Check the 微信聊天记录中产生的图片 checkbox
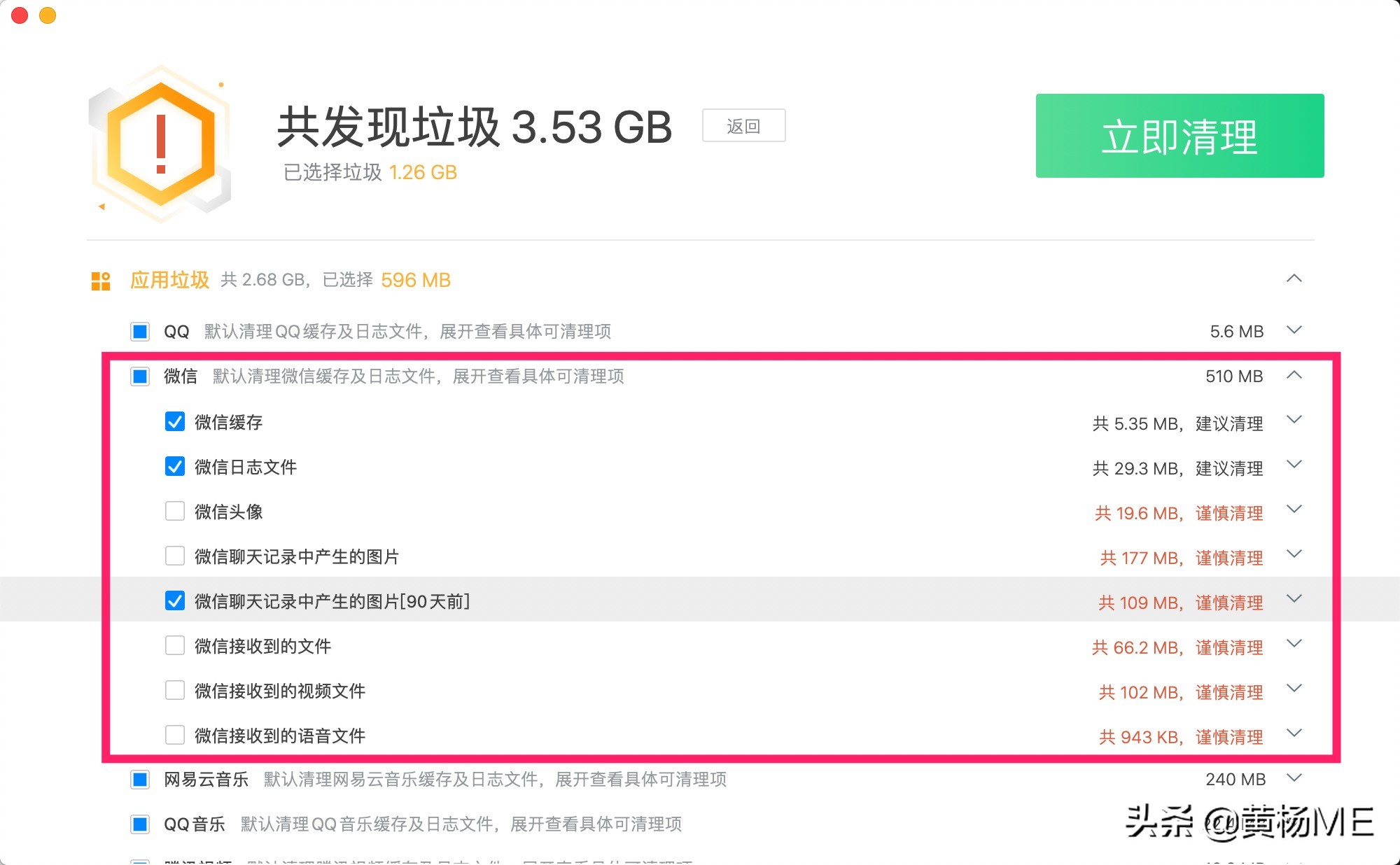 coord(175,556)
